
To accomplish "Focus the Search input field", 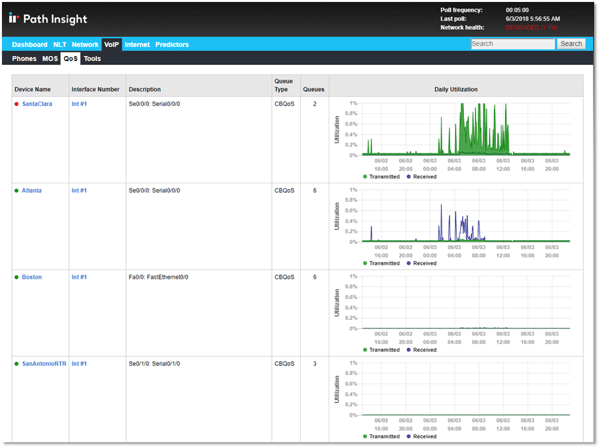I will 512,44.
